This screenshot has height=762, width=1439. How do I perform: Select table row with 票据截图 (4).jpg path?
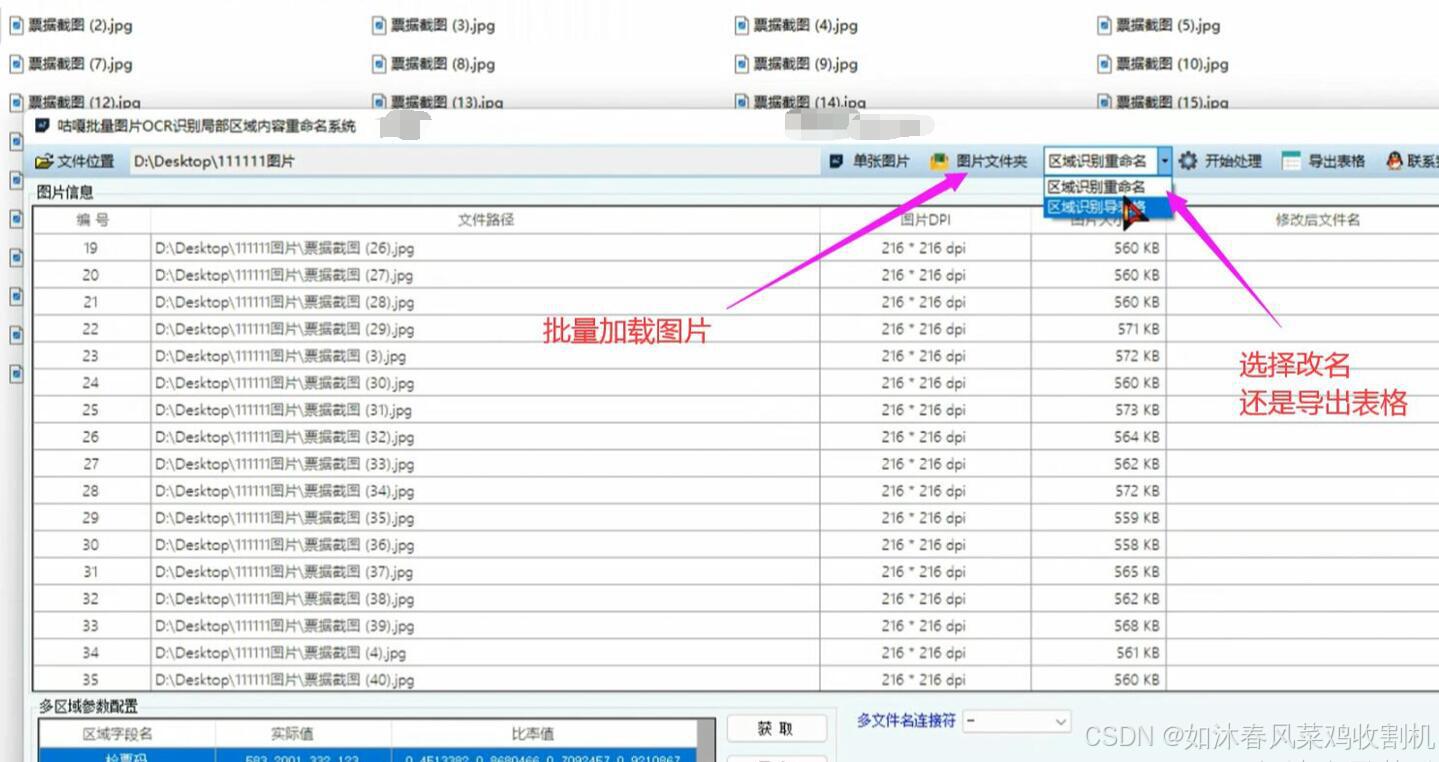click(x=736, y=653)
